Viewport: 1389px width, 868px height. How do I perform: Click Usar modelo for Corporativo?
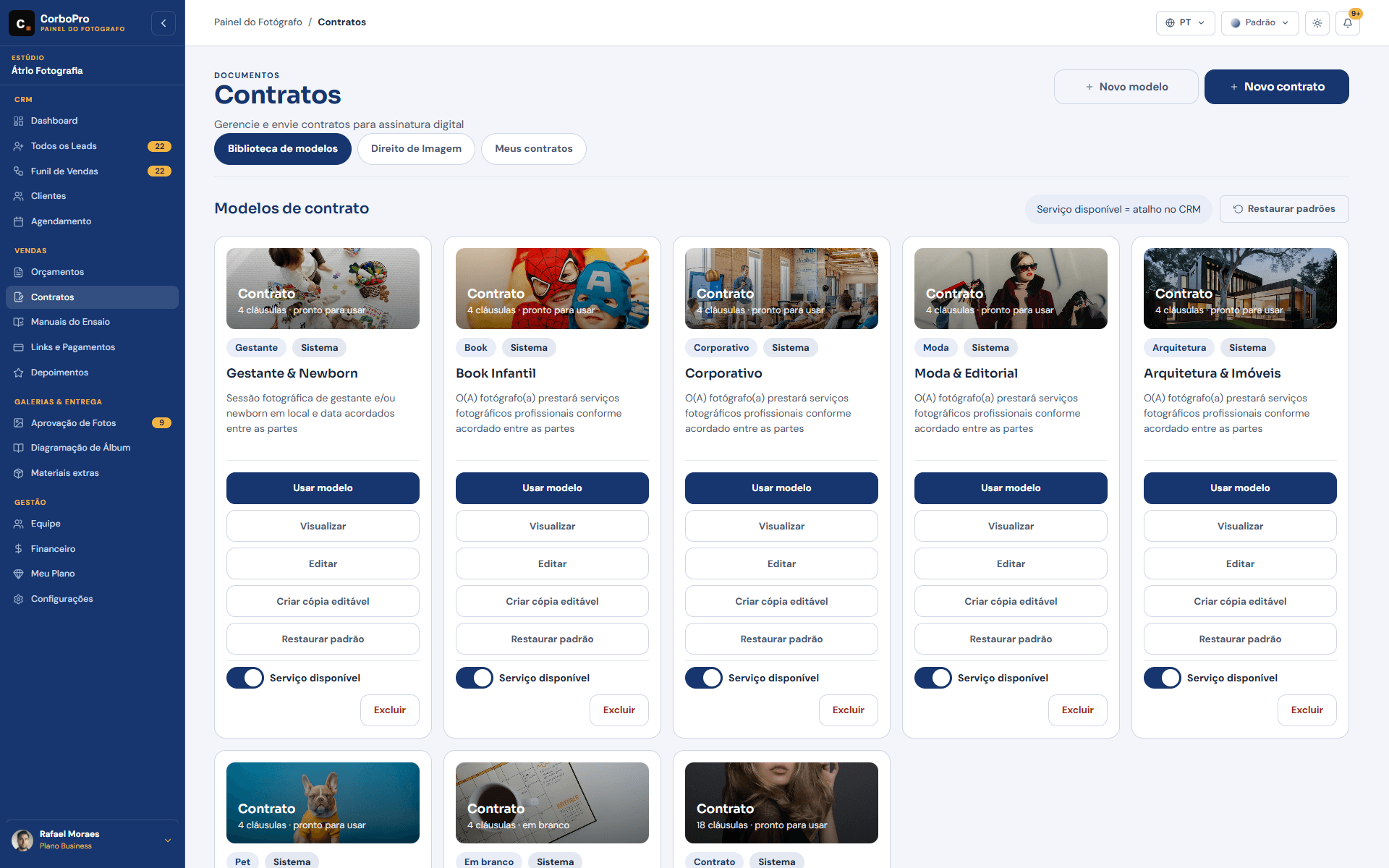781,488
